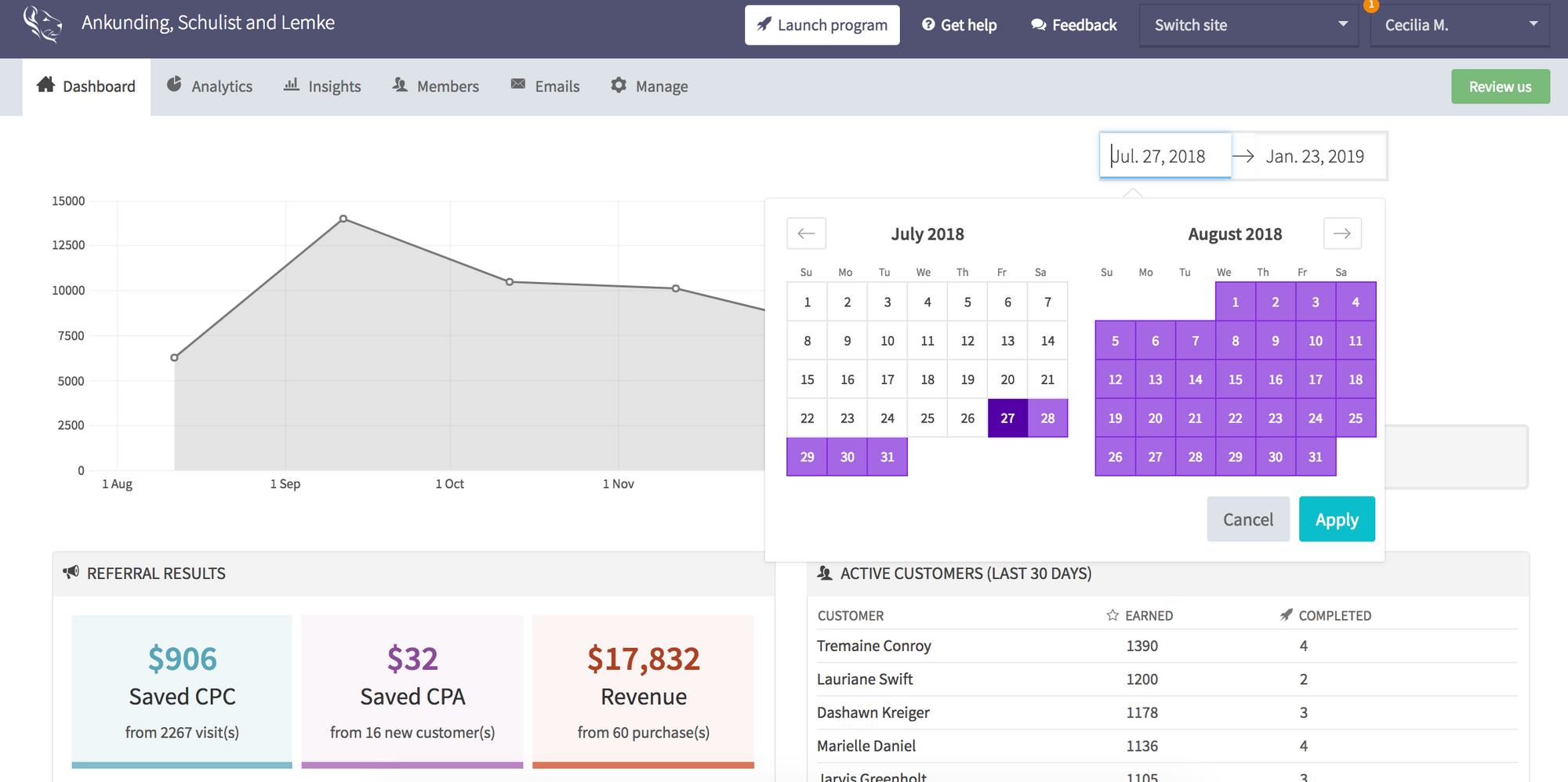Open the Members tab
Image resolution: width=1568 pixels, height=782 pixels.
click(436, 86)
